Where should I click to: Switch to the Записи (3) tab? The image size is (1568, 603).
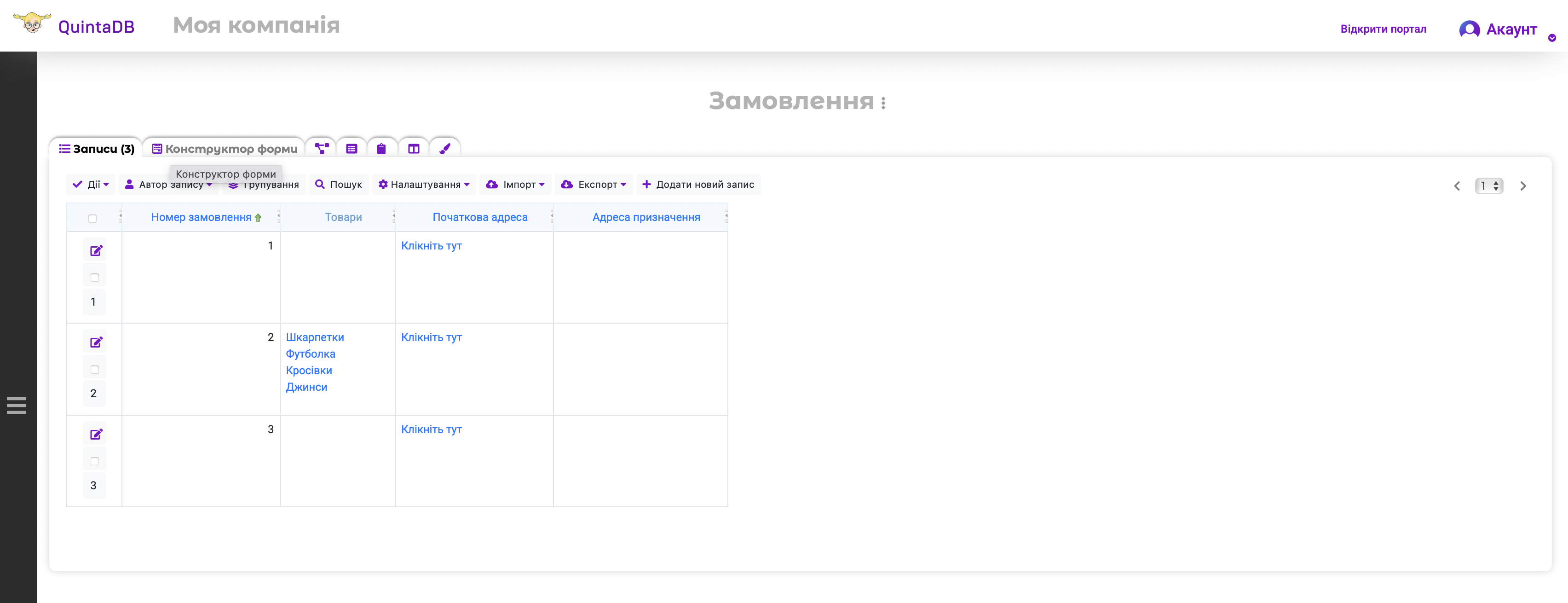coord(97,149)
